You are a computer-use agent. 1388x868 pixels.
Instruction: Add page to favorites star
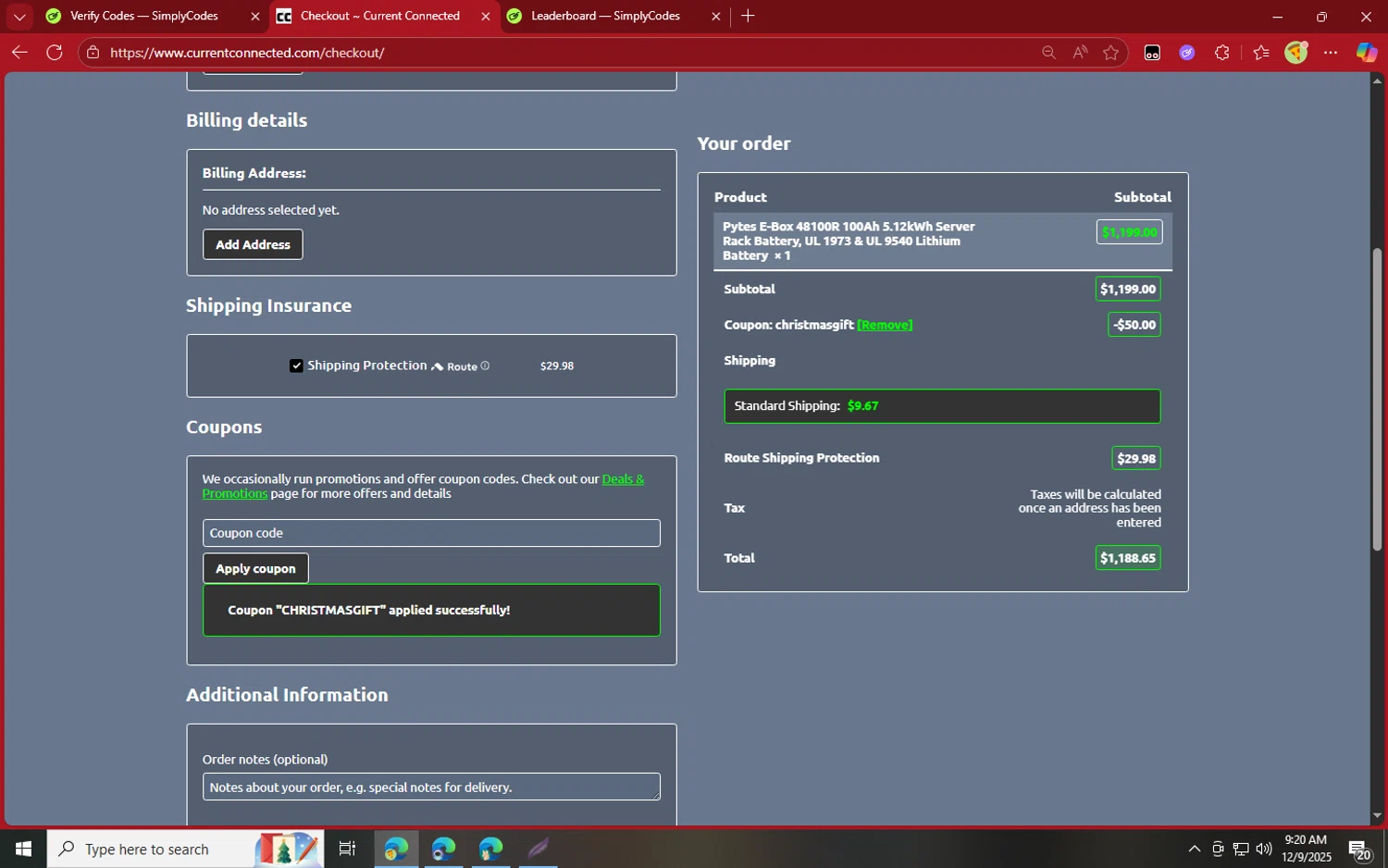click(1111, 53)
